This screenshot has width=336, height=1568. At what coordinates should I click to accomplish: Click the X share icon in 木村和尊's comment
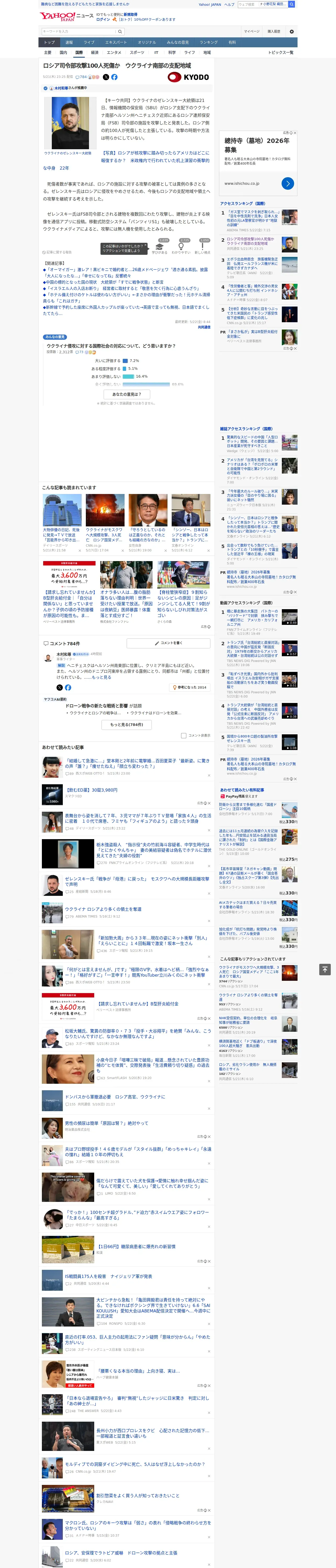tap(60, 687)
